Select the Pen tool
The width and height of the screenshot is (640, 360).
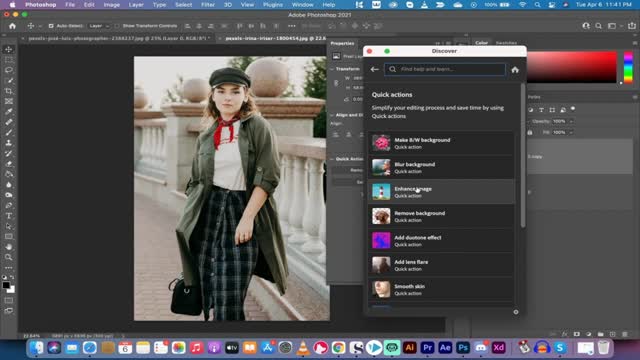tap(9, 205)
